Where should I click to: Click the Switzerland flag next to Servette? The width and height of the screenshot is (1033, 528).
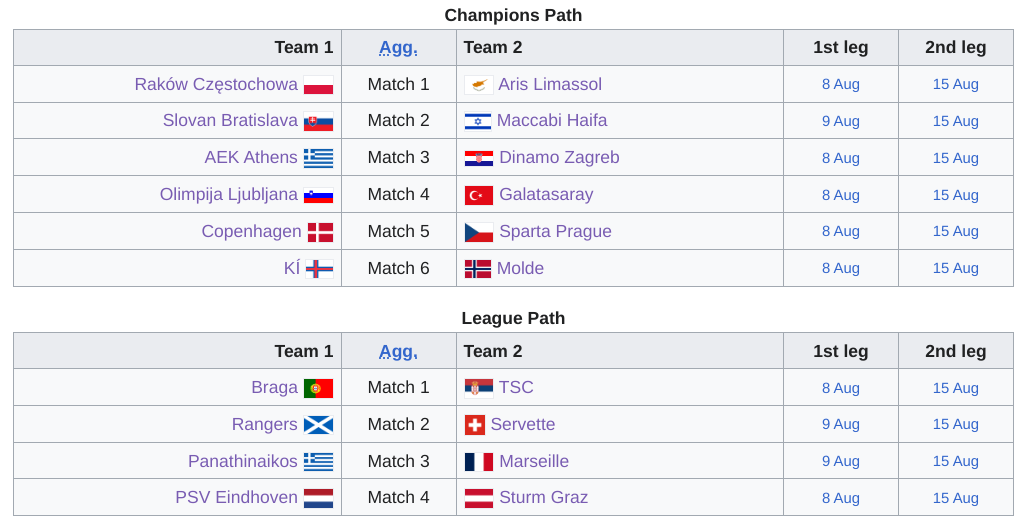click(474, 425)
